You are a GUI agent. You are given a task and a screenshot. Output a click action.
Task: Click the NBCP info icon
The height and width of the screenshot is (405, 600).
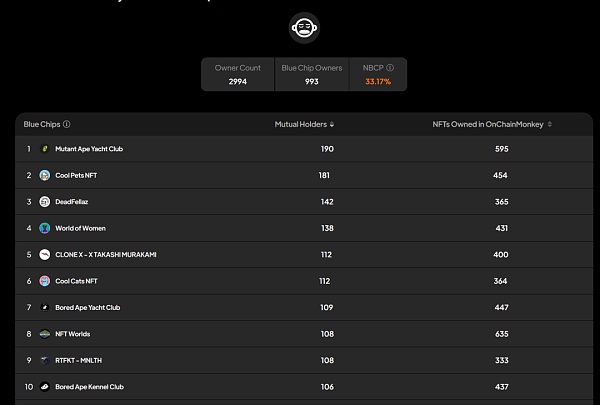[390, 68]
